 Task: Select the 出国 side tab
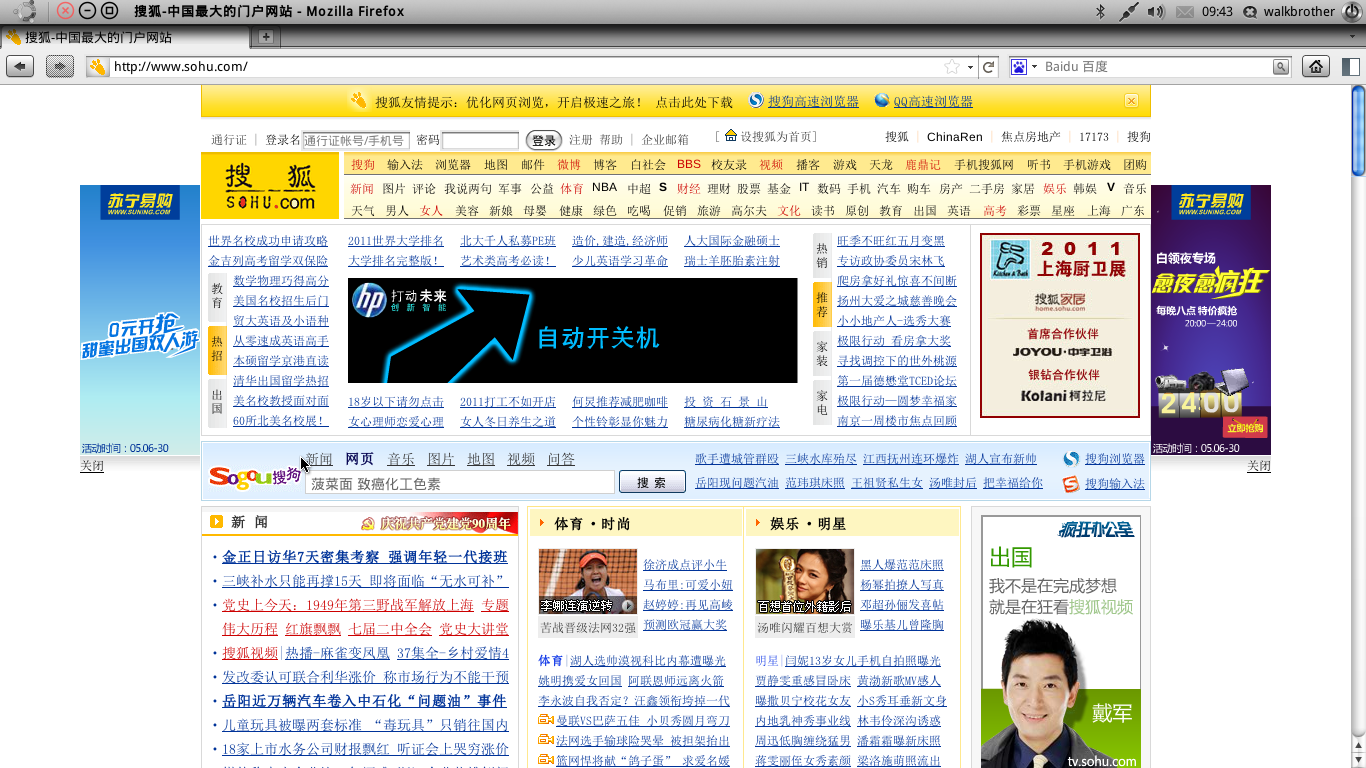(217, 403)
